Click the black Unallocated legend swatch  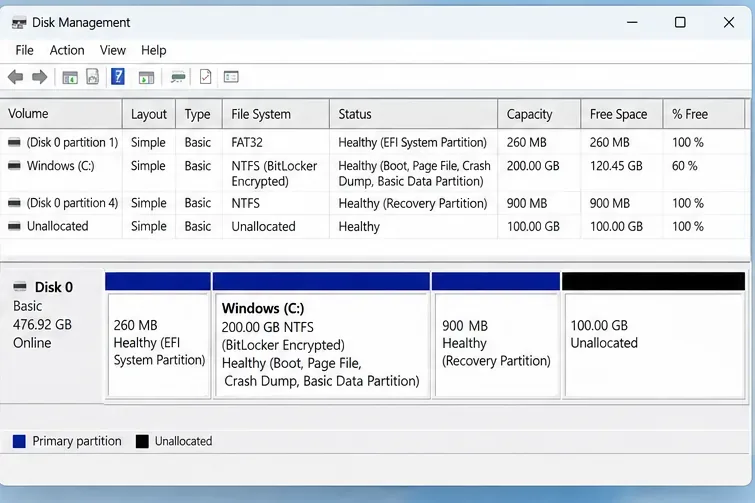[x=142, y=441]
